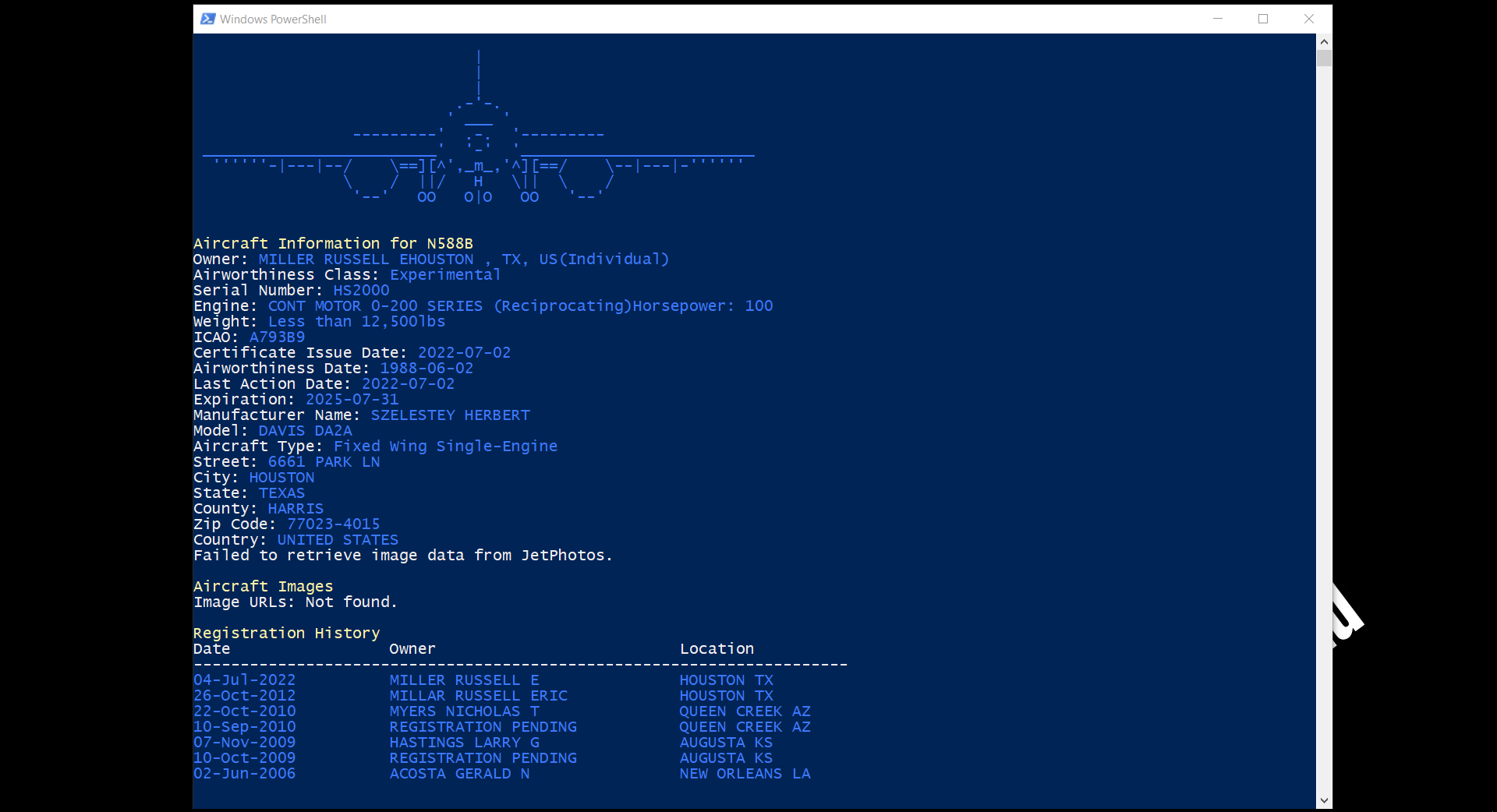Viewport: 1497px width, 812px height.
Task: Click the history date '07-Nov-2009'
Action: (244, 743)
